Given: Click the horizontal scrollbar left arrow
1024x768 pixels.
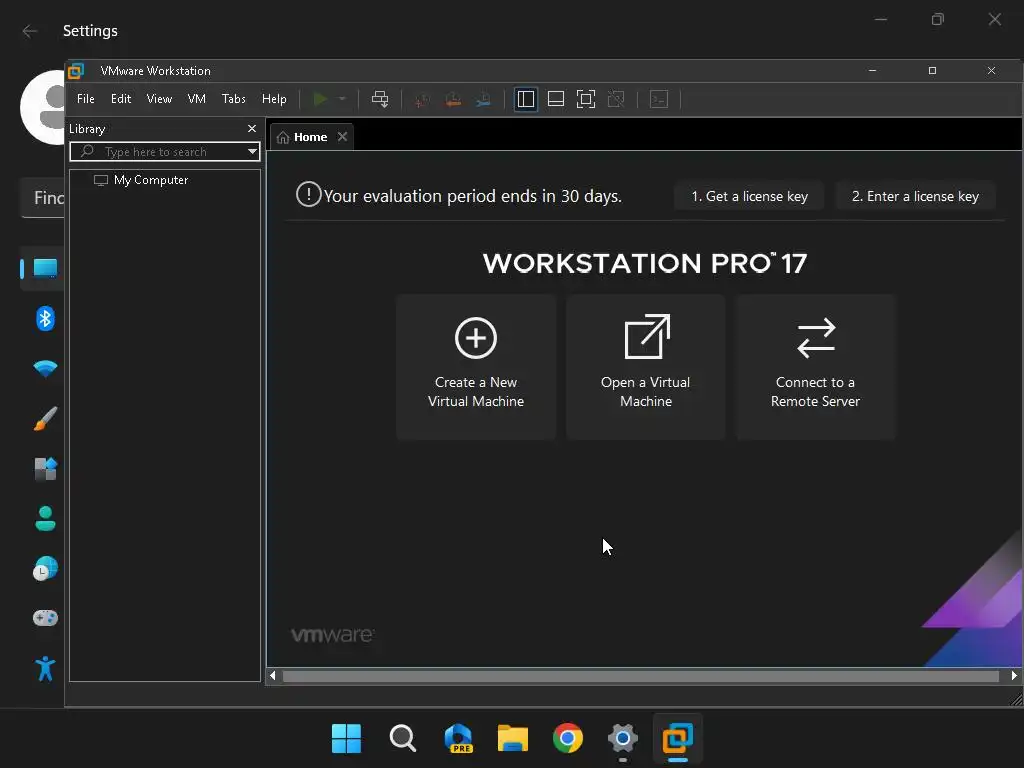Looking at the screenshot, I should [x=273, y=676].
